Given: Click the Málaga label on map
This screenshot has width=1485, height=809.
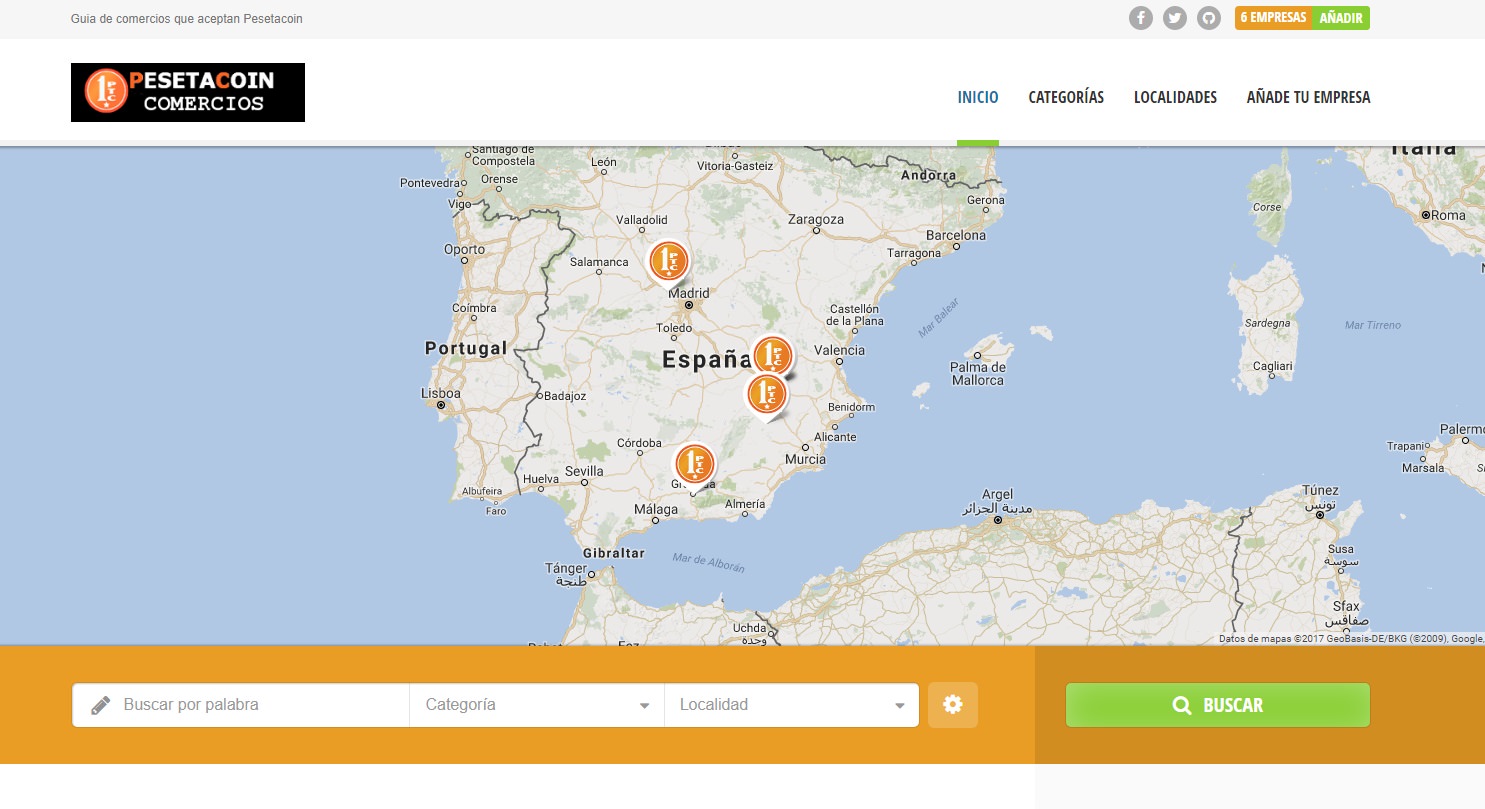Looking at the screenshot, I should 656,510.
